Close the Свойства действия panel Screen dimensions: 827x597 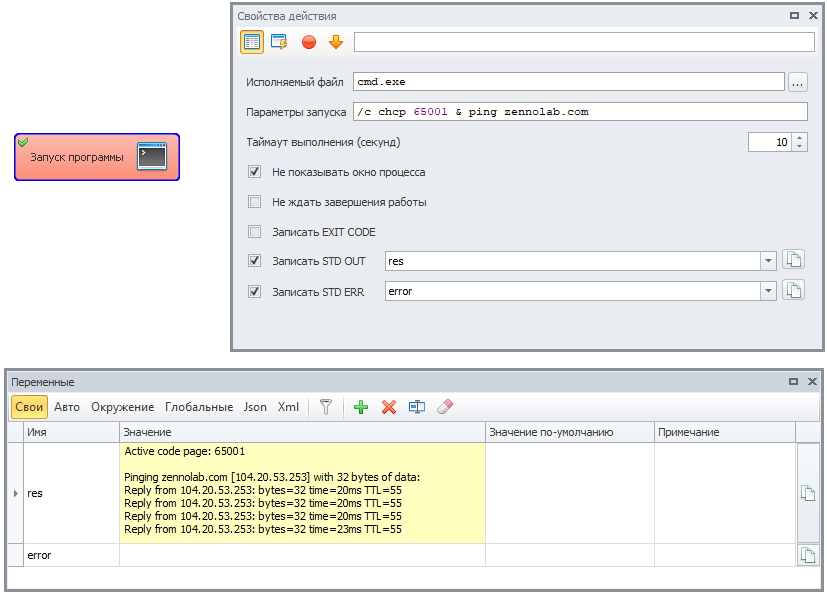tap(813, 15)
